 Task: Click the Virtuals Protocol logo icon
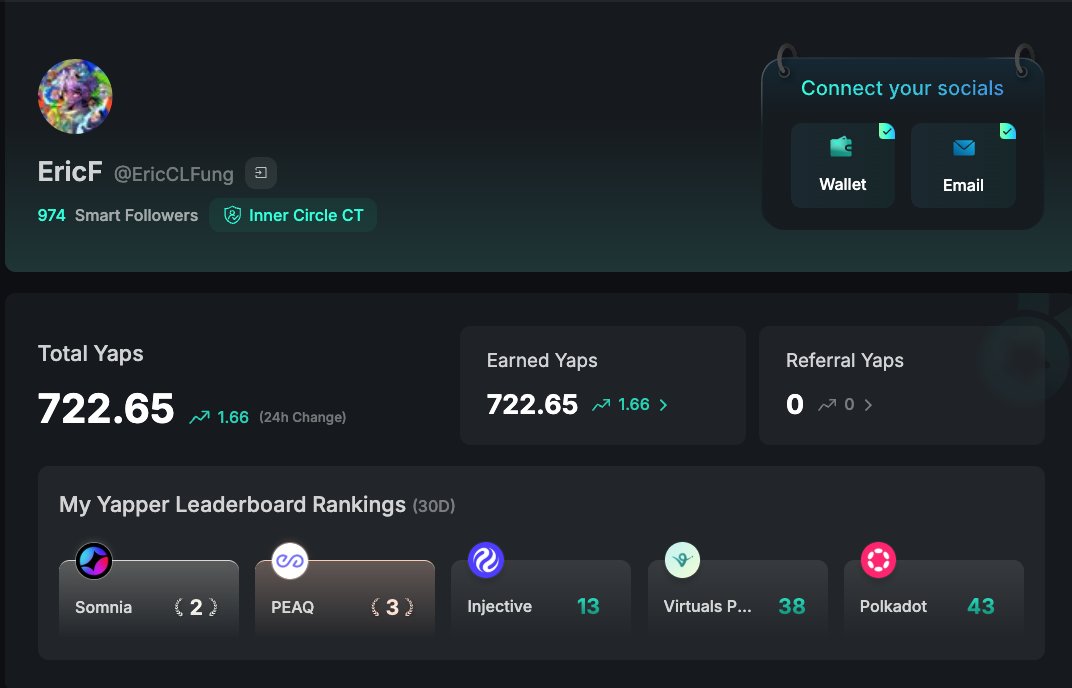coord(682,560)
